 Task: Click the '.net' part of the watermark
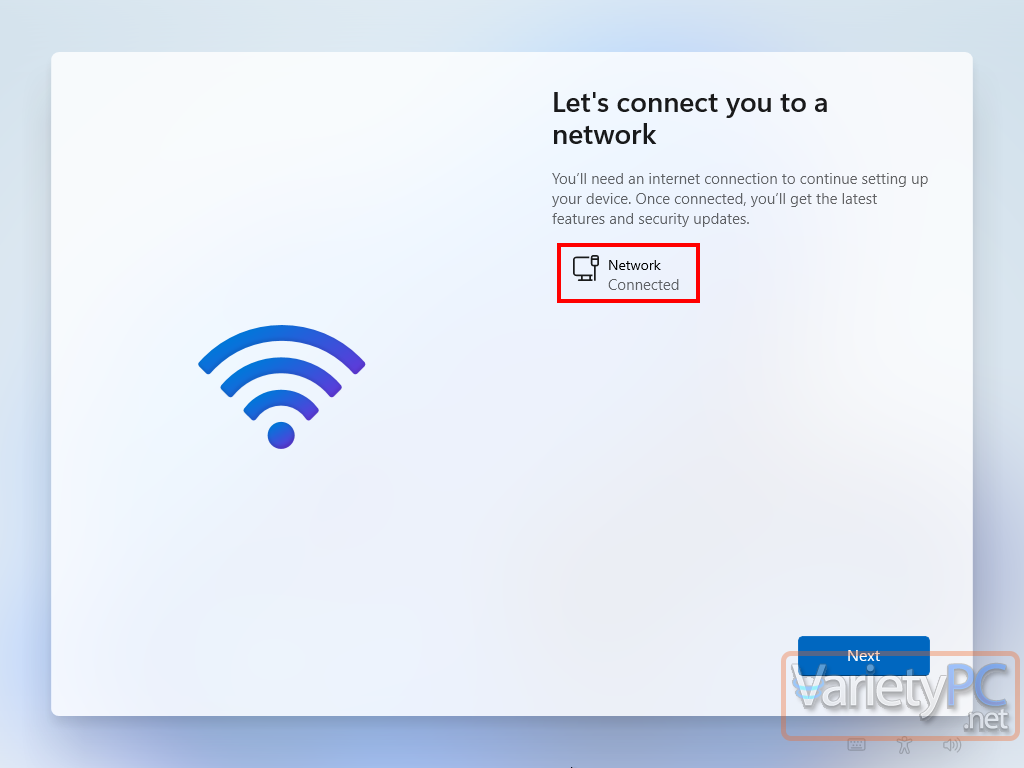pos(986,719)
